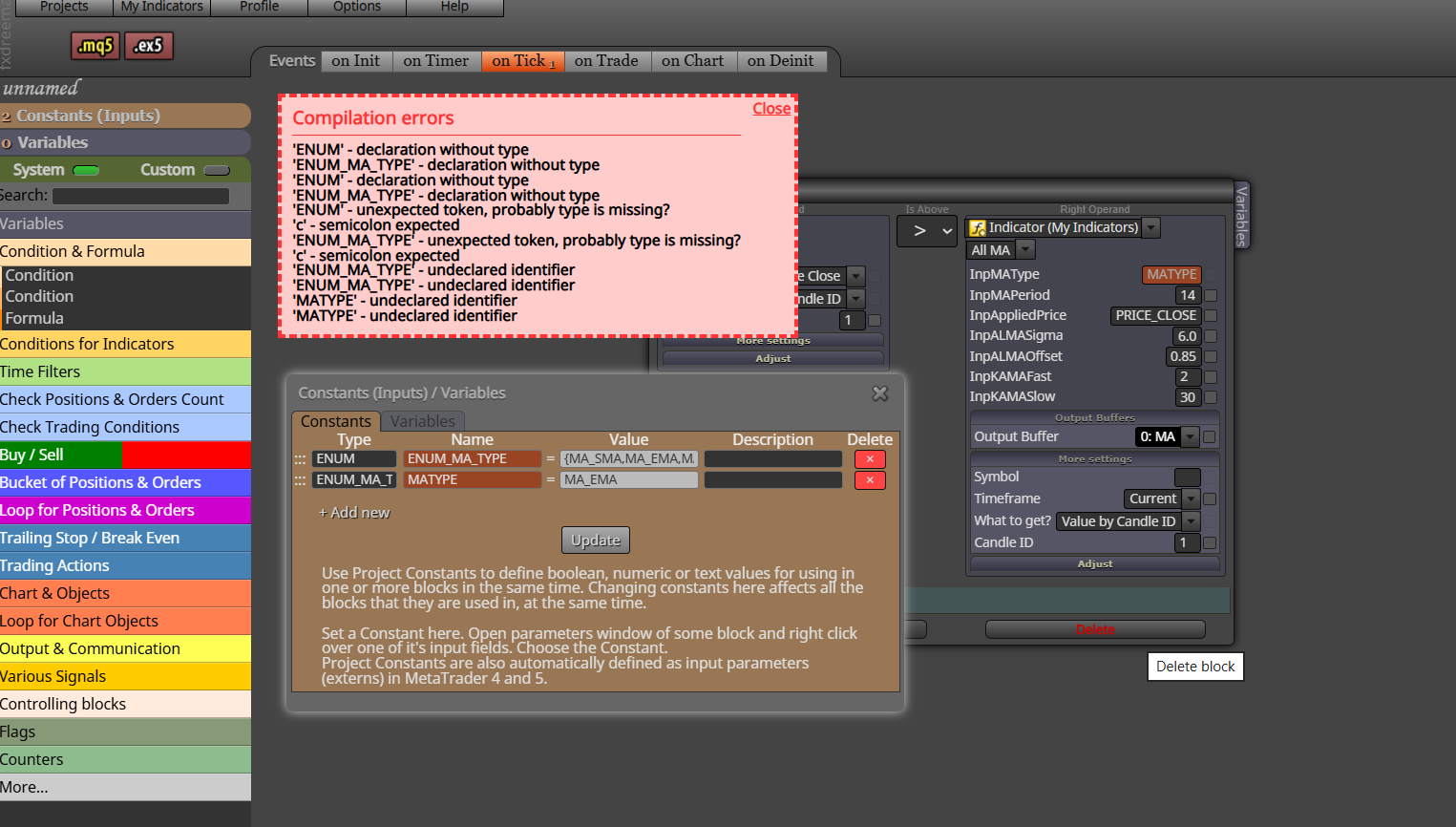
Task: Tick the InpKAMAFast checkbox
Action: [1211, 377]
